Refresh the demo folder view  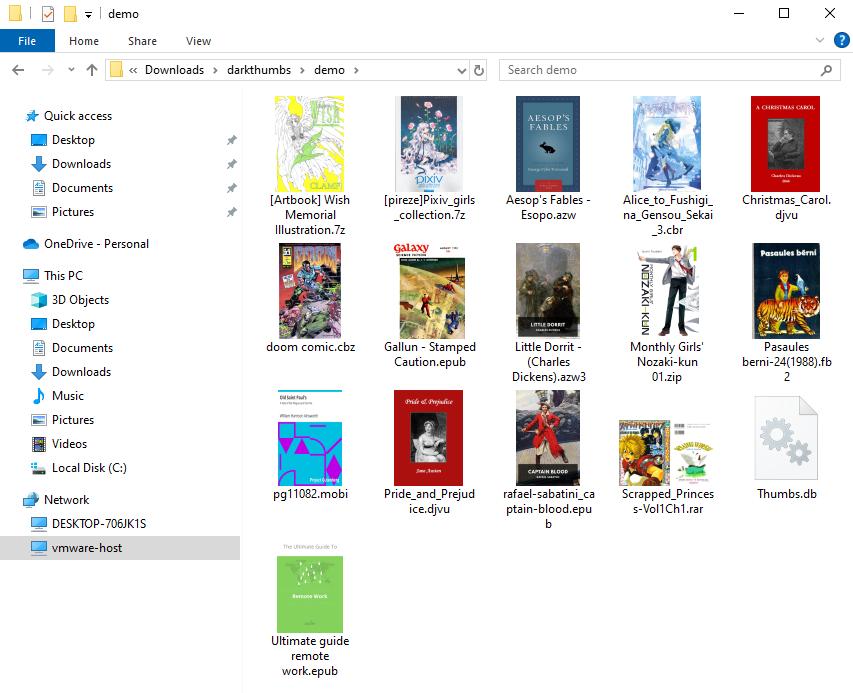[x=478, y=70]
